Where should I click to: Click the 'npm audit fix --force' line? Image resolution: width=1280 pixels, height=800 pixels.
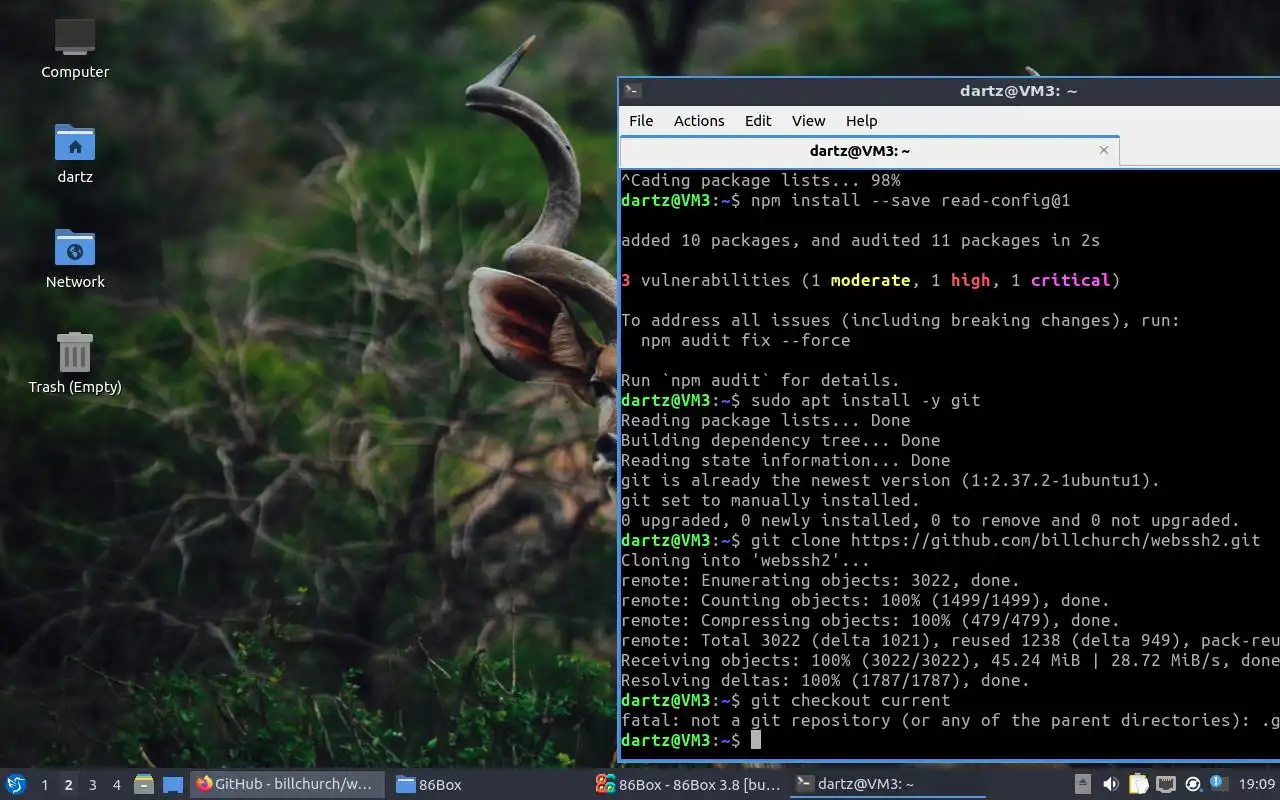[x=745, y=340]
